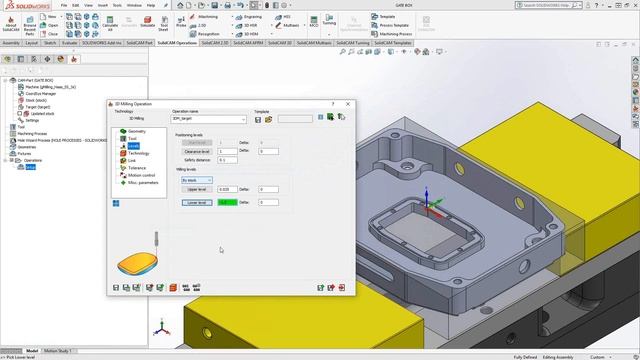The width and height of the screenshot is (640, 360).
Task: Click the Upper level Delta field
Action: (269, 189)
